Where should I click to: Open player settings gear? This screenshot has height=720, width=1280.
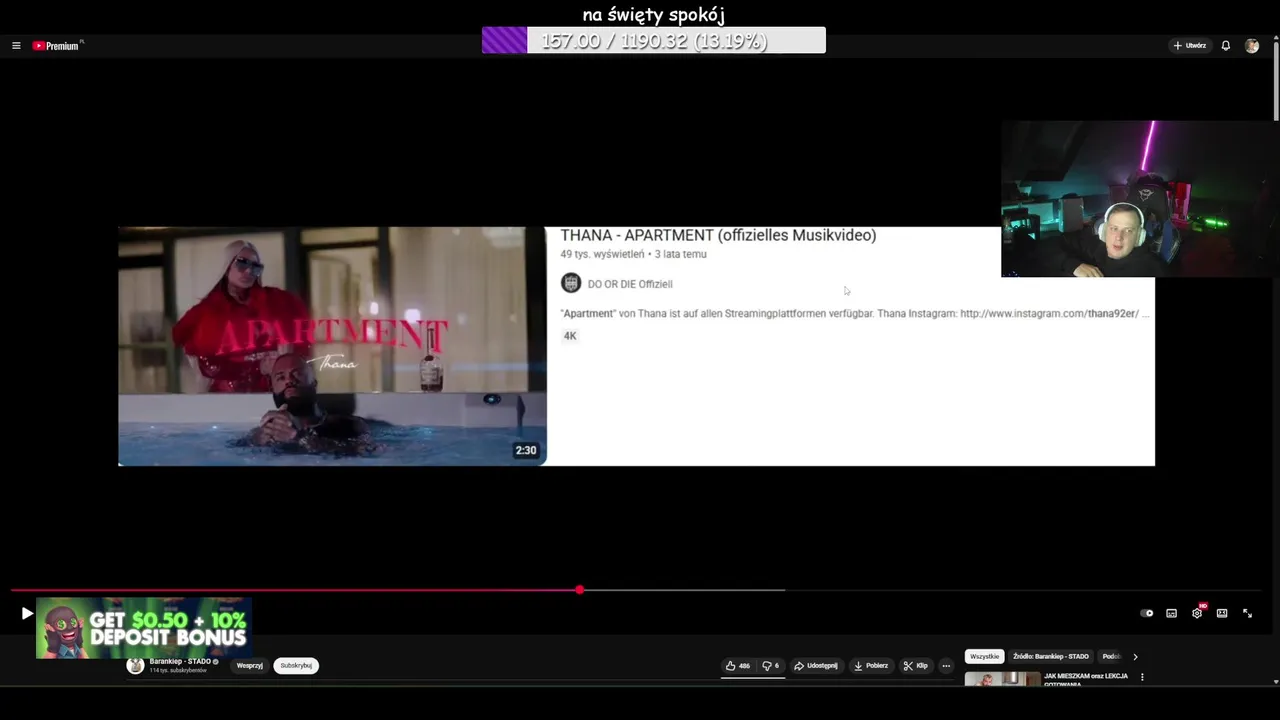point(1197,613)
